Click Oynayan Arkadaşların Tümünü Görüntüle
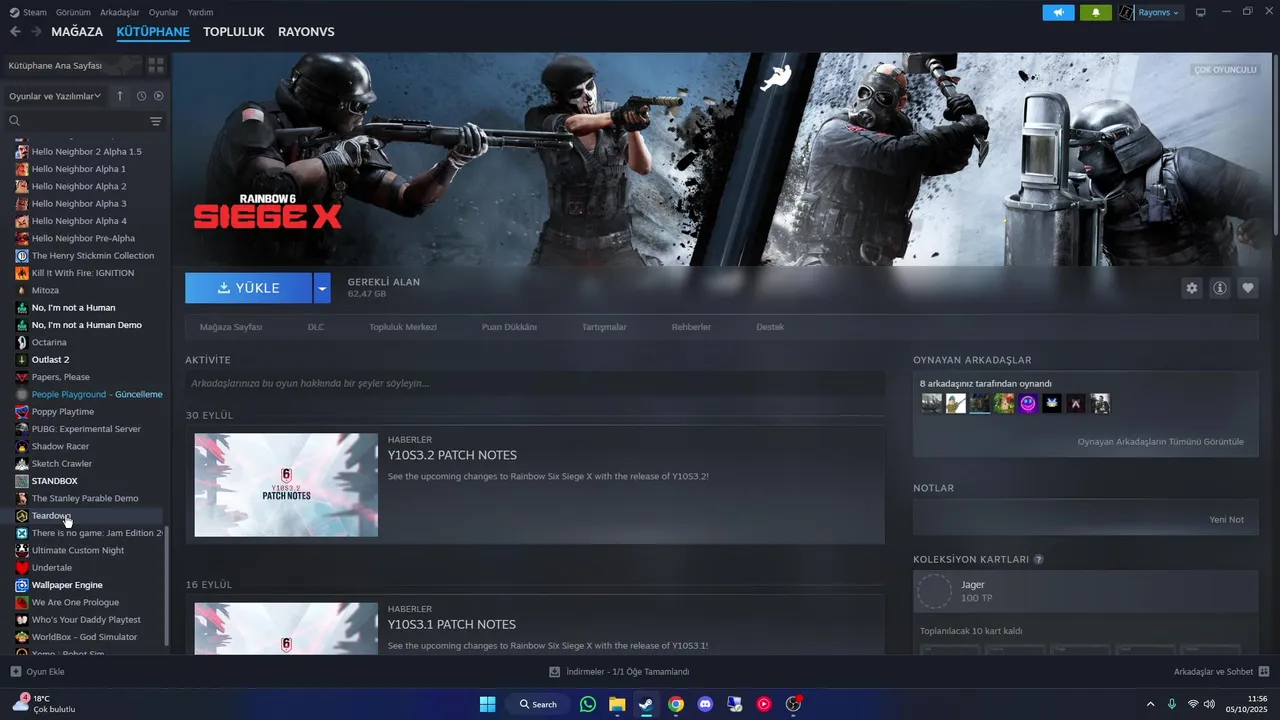The width and height of the screenshot is (1280, 720). coord(1161,442)
